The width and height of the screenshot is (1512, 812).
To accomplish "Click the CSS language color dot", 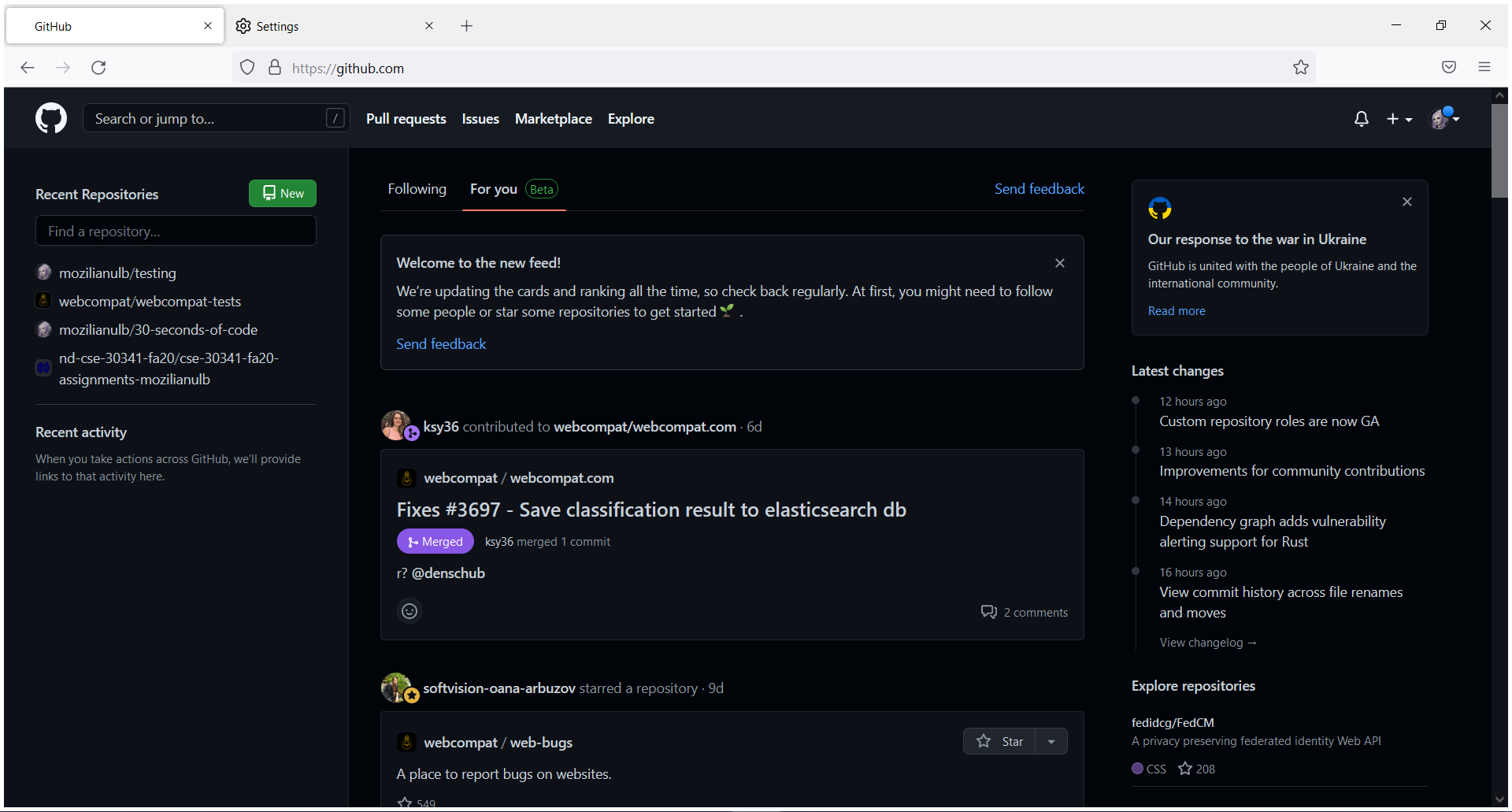I will point(1137,769).
